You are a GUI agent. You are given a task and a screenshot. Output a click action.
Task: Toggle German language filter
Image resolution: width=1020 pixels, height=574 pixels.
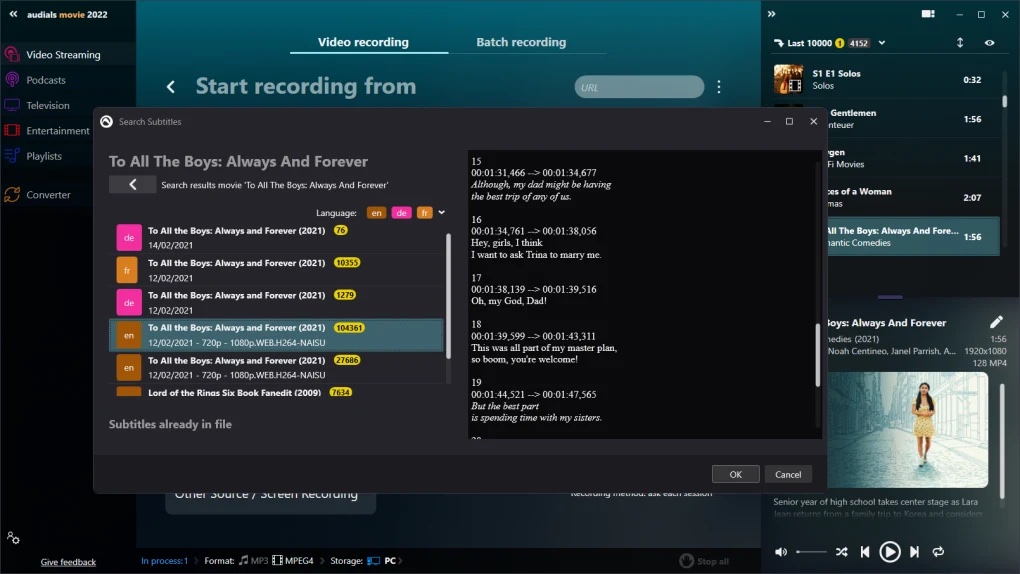(401, 213)
